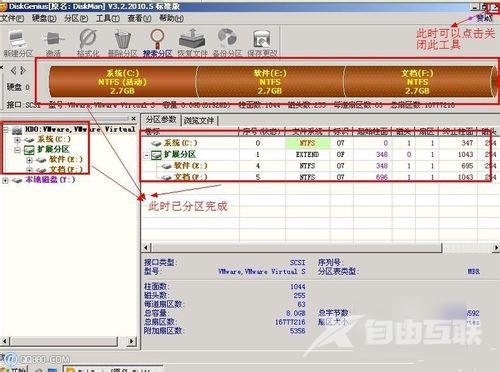Select 扩展分区 in the left tree
Screen dimensions: 500x372
(53, 149)
